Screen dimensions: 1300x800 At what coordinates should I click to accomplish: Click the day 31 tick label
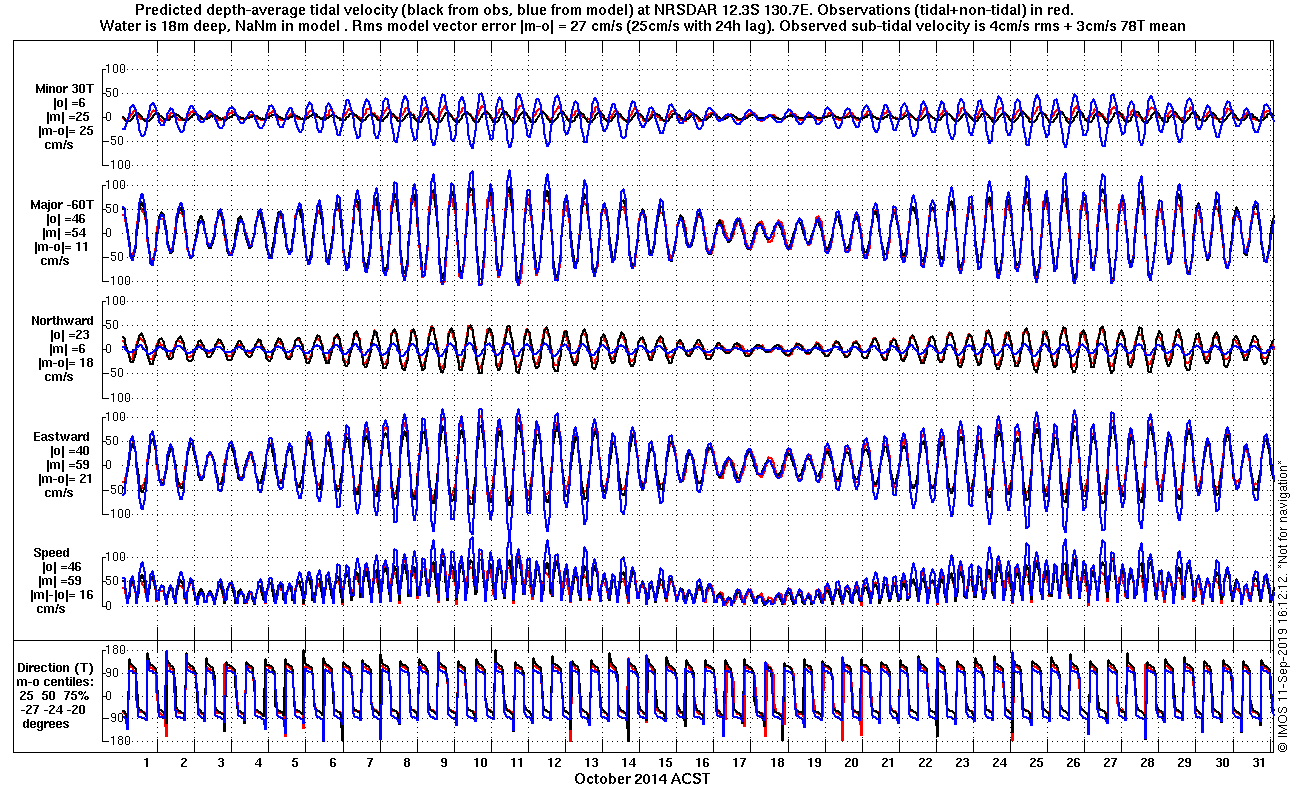(x=1259, y=763)
